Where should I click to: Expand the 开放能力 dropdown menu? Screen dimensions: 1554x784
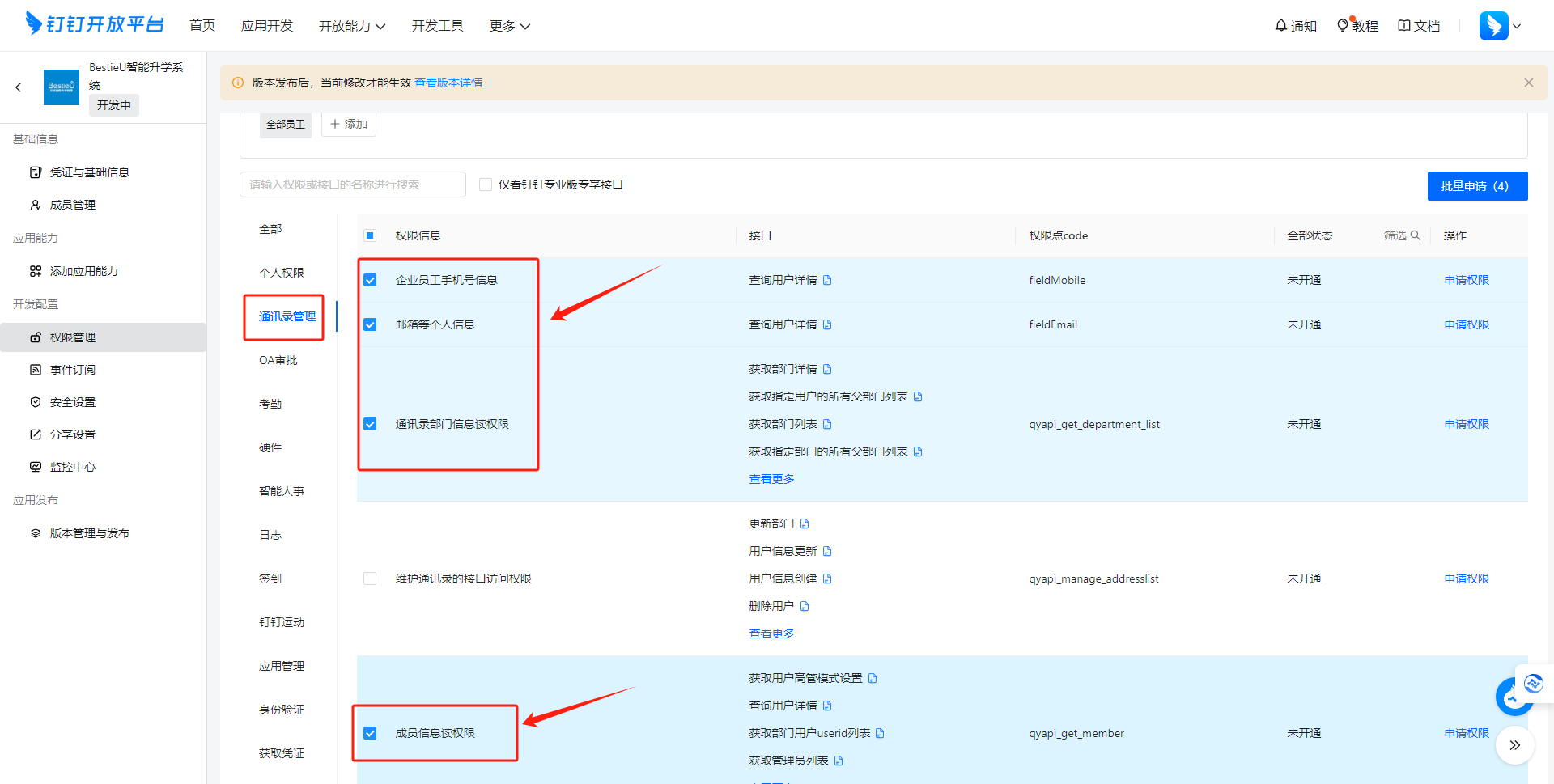pyautogui.click(x=352, y=26)
